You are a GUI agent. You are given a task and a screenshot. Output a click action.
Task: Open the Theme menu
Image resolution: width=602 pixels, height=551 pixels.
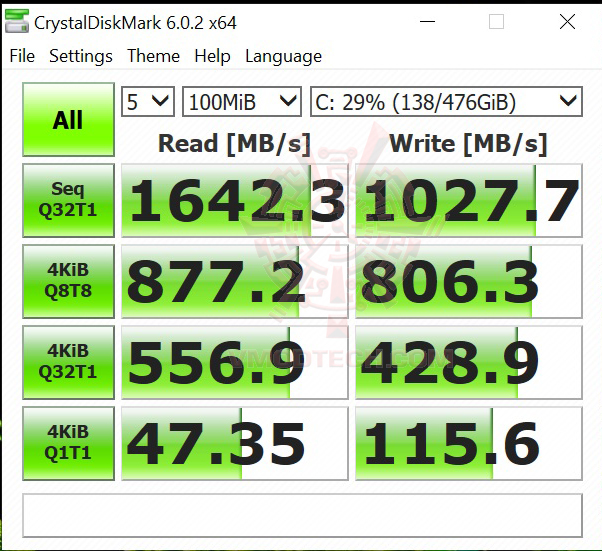[153, 56]
